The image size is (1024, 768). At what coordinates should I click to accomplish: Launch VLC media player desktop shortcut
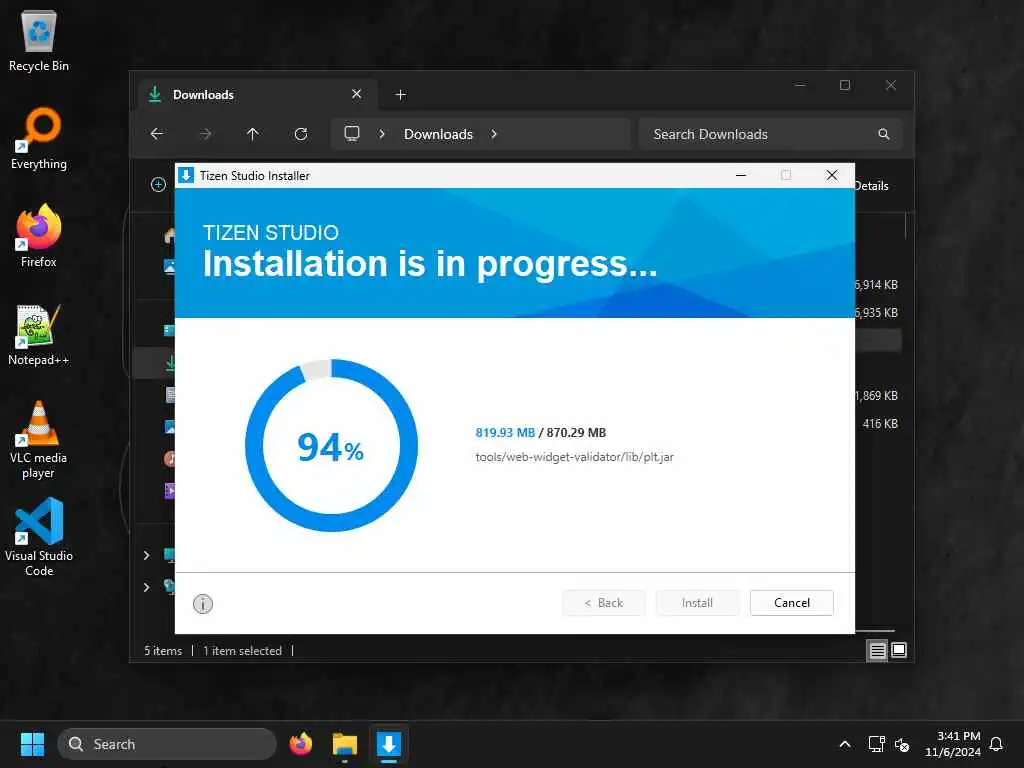click(x=39, y=440)
